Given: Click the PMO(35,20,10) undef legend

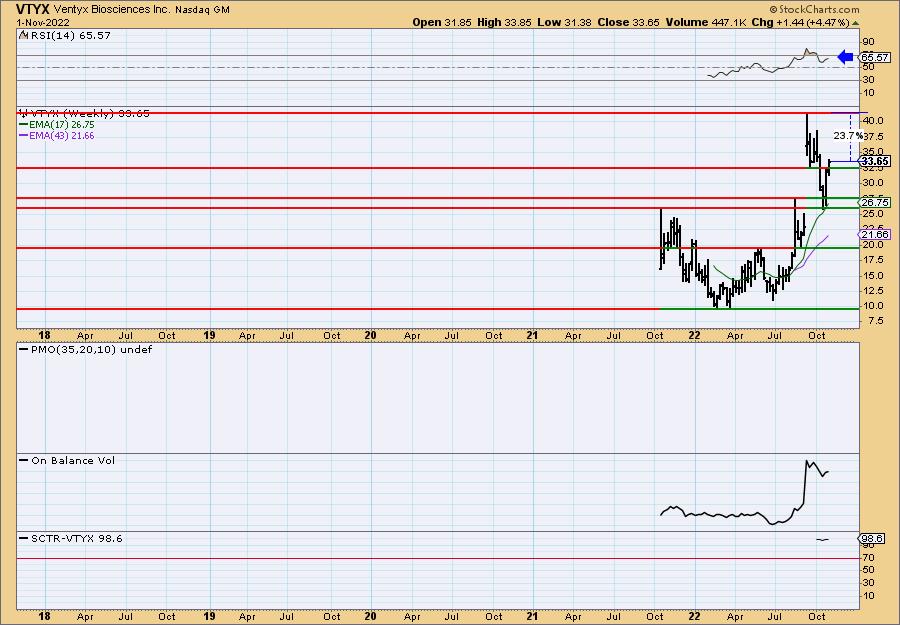Looking at the screenshot, I should pyautogui.click(x=86, y=350).
